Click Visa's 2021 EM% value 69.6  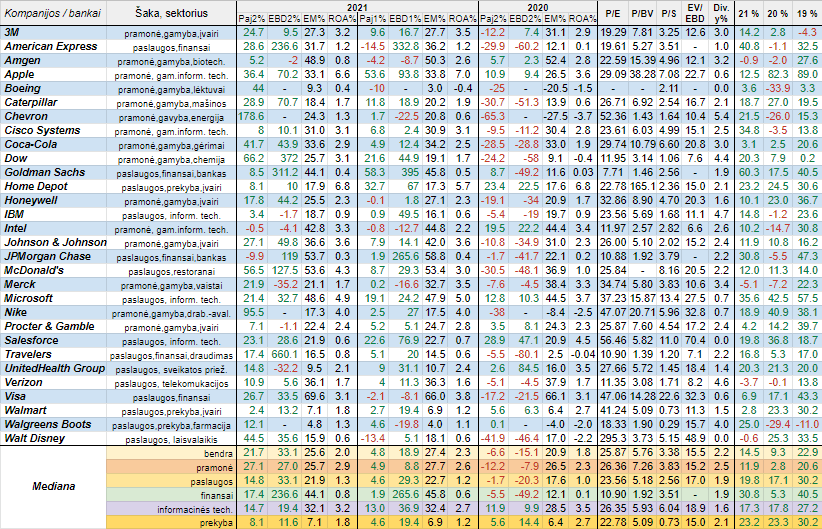pos(314,396)
